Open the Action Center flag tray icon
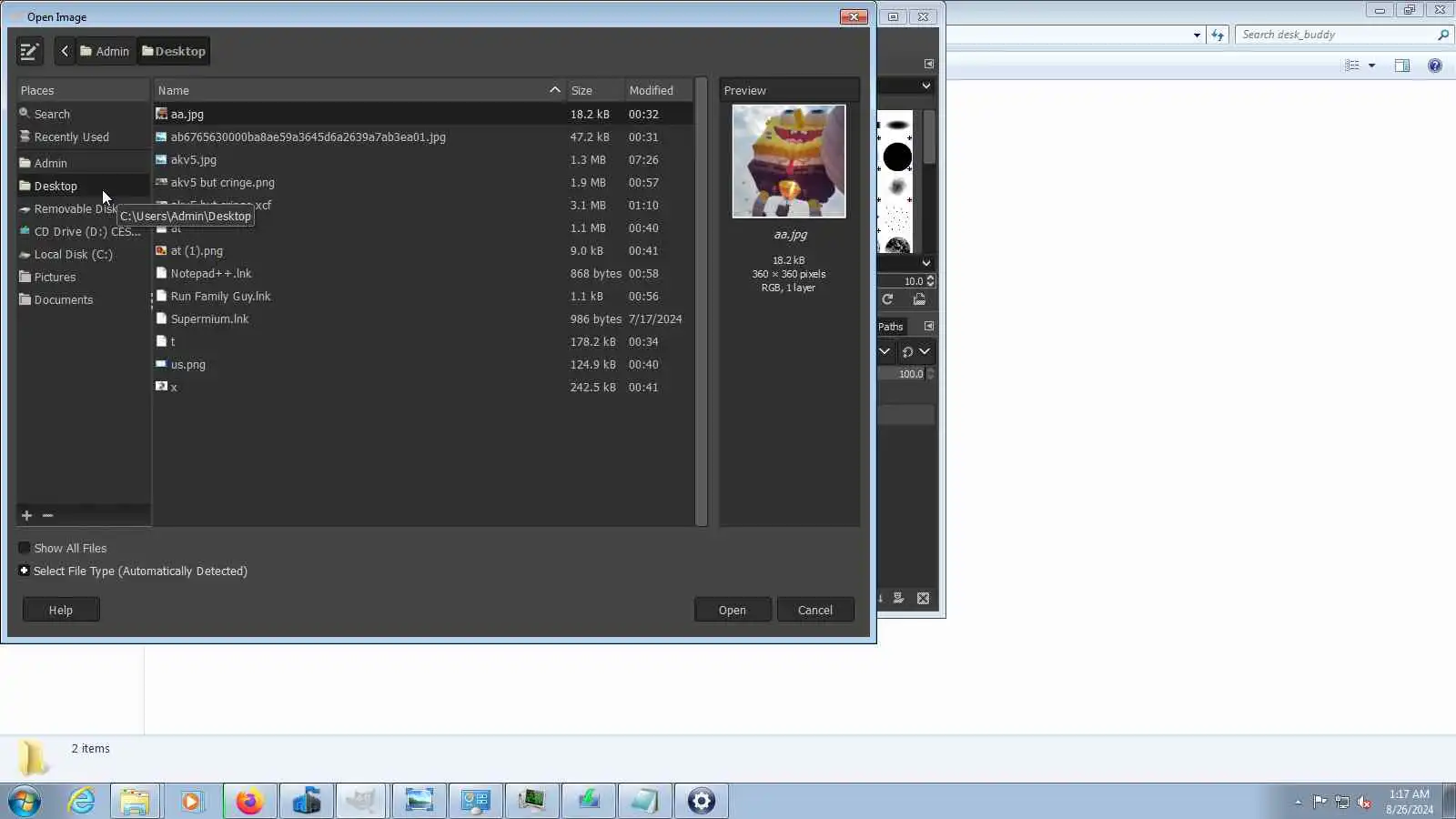 (1319, 802)
